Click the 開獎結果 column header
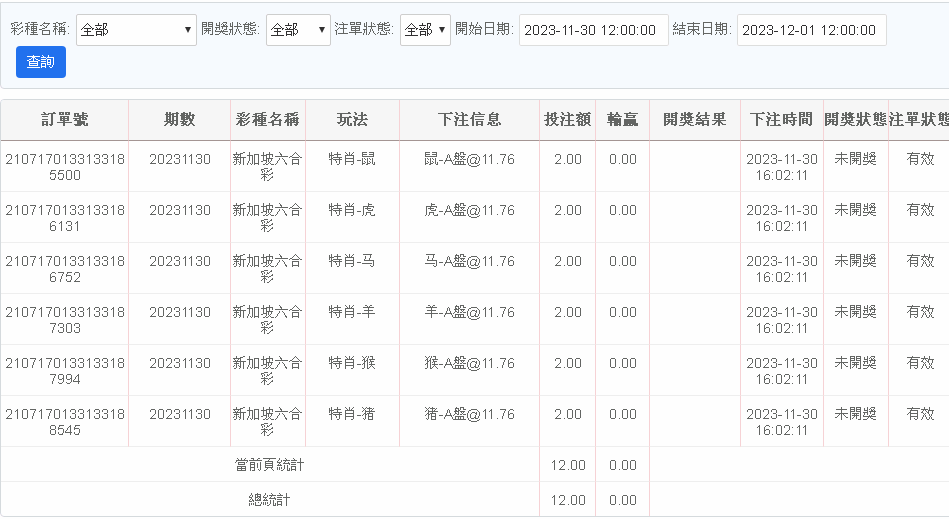 click(x=695, y=120)
